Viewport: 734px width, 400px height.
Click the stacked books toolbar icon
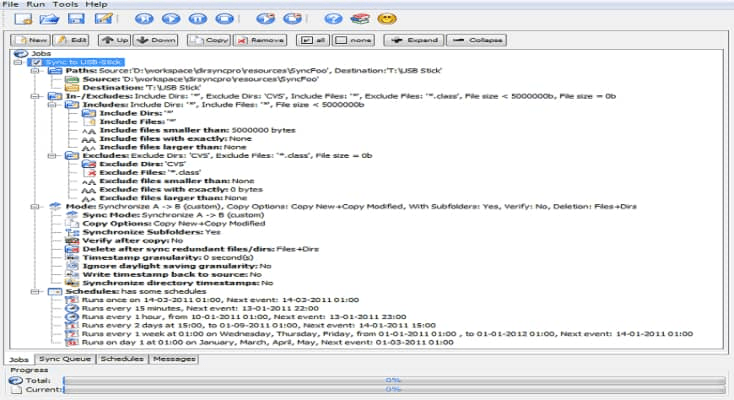pyautogui.click(x=360, y=19)
